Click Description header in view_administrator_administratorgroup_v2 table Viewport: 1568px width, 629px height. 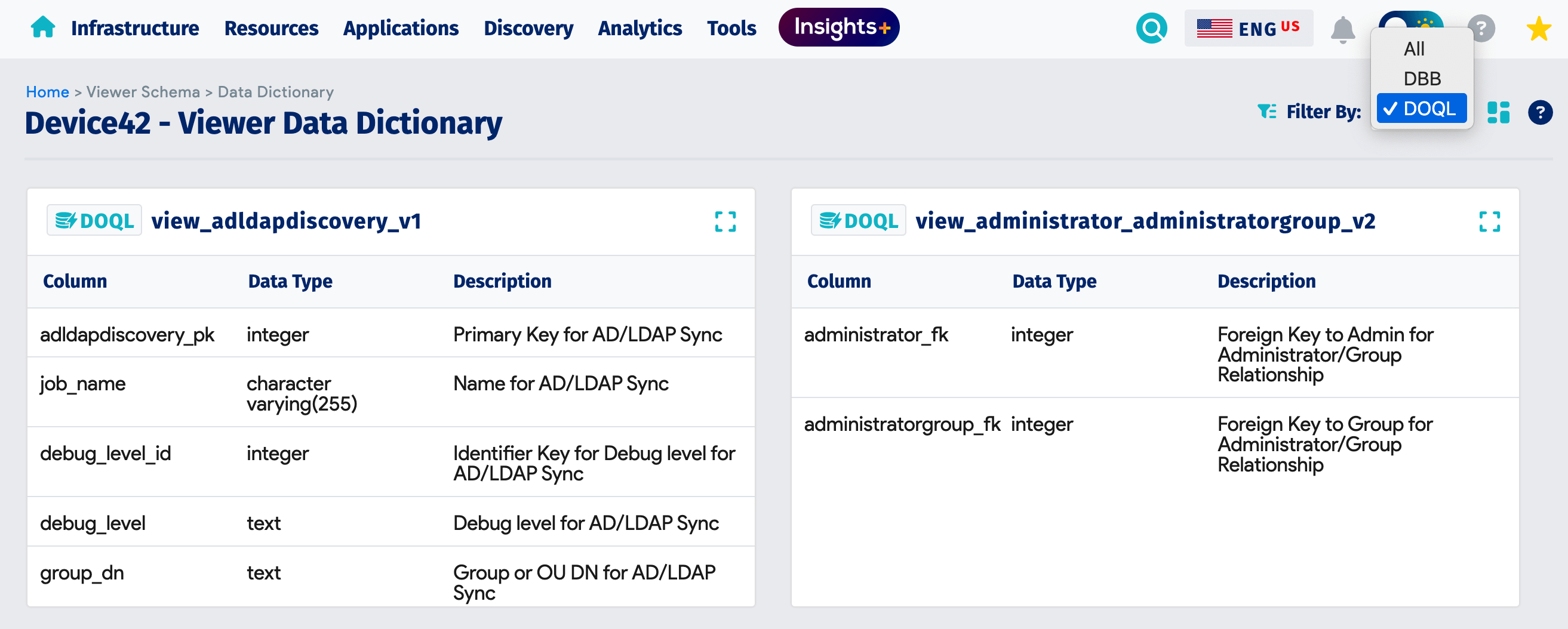1266,281
